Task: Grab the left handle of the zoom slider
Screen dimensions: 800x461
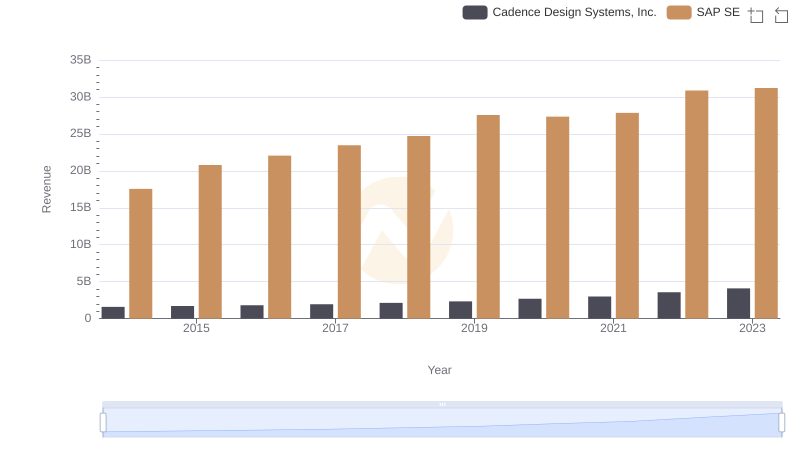Action: [x=103, y=423]
